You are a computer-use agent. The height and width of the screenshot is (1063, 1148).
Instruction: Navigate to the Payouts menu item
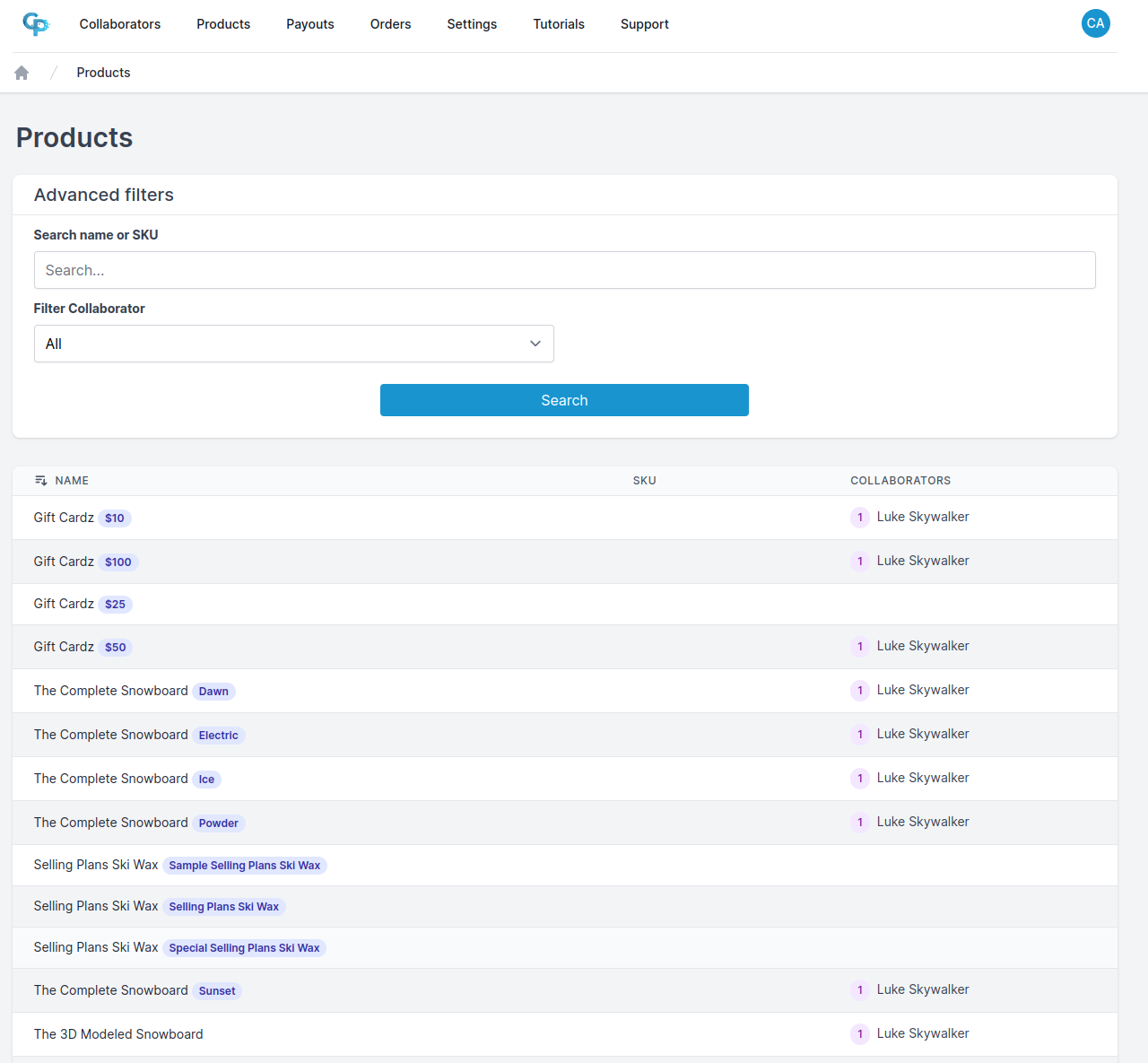coord(309,24)
